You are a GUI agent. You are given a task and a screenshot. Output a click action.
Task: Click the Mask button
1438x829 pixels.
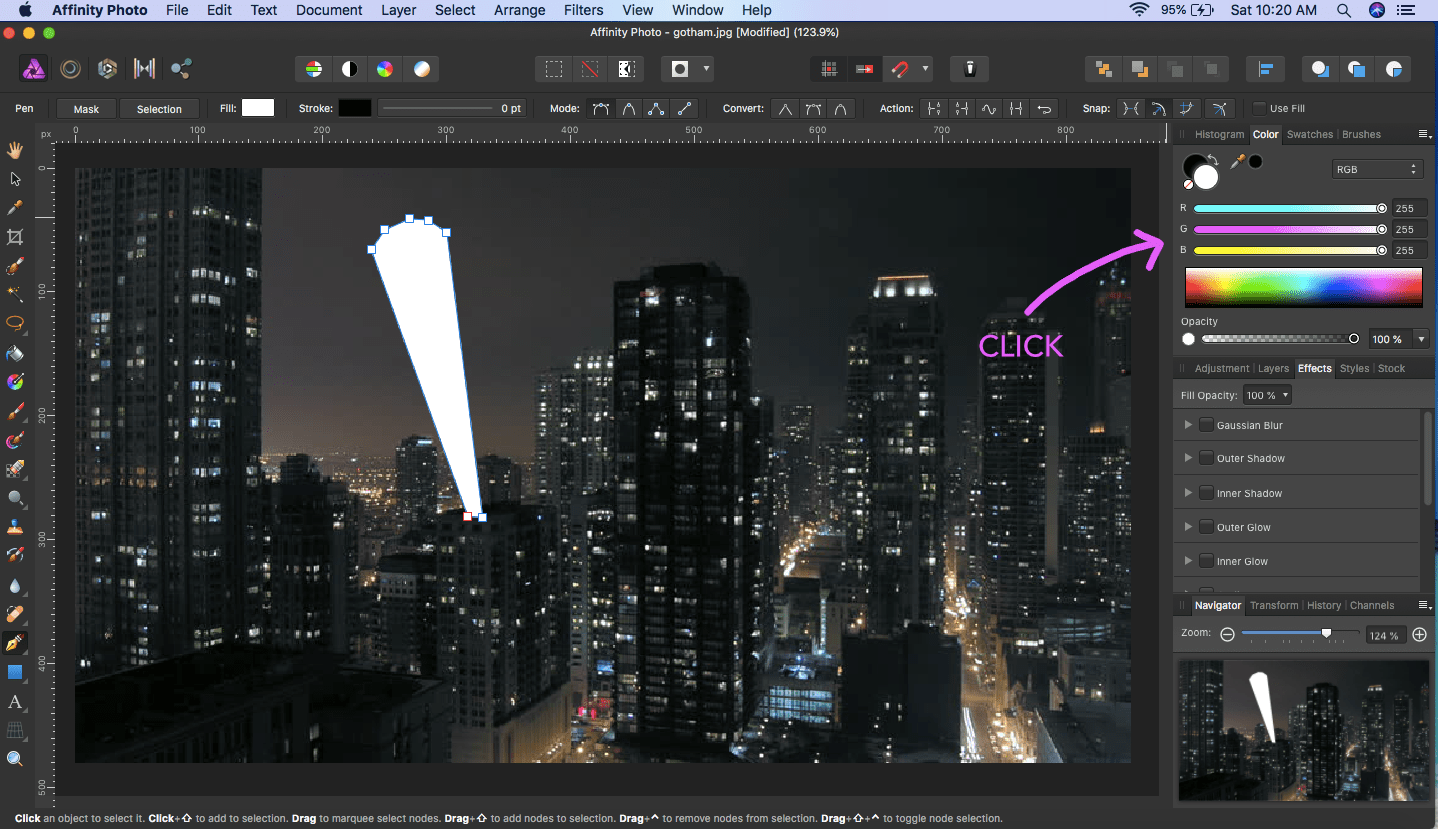(x=86, y=109)
